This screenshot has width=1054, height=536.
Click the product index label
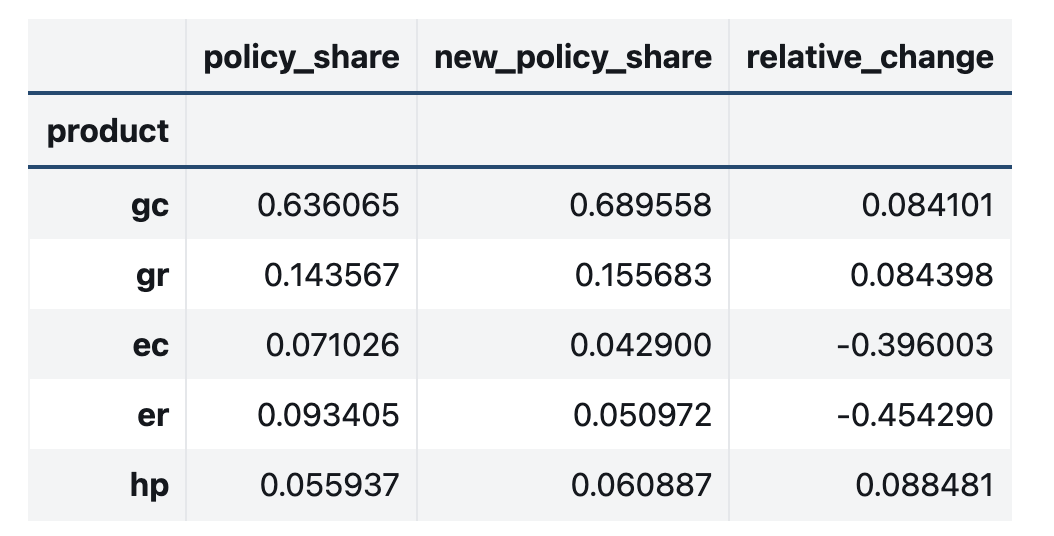point(108,130)
